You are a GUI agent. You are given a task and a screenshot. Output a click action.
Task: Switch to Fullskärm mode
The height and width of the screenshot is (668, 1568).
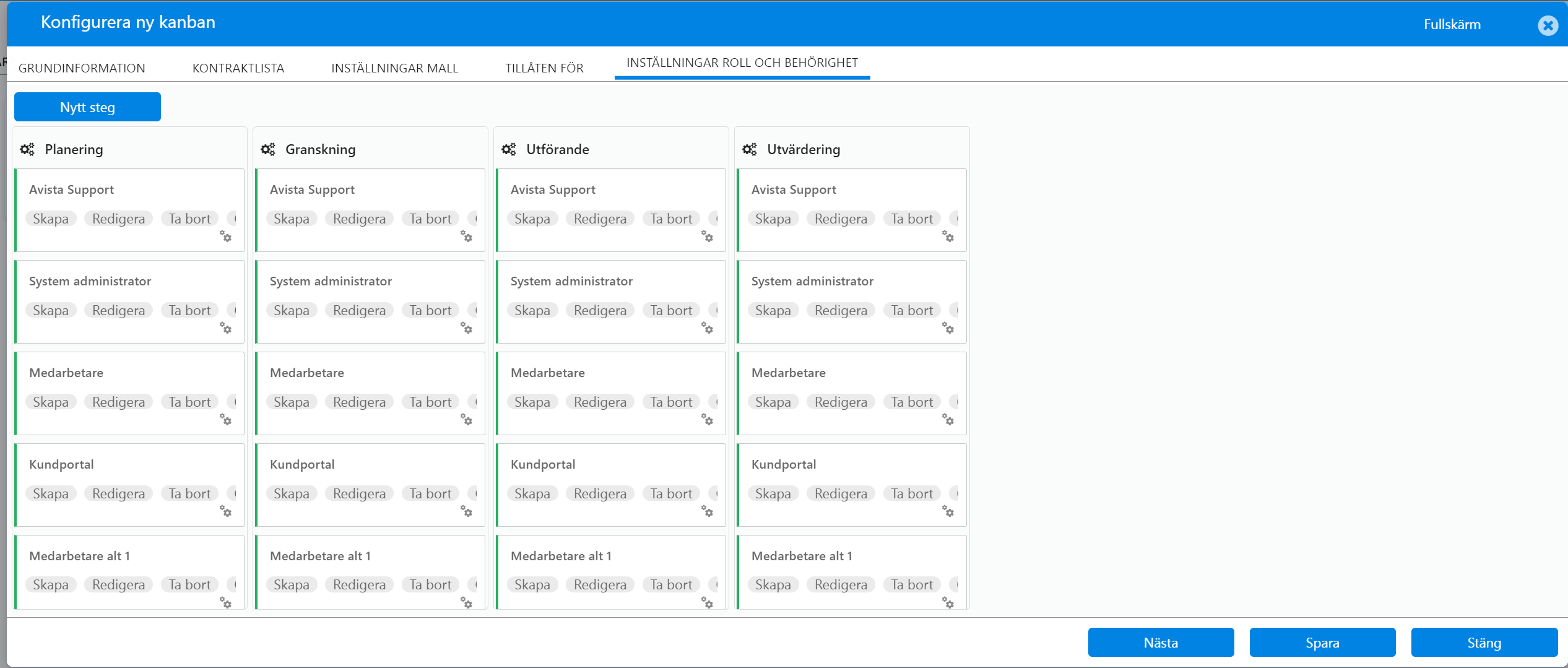(1452, 25)
